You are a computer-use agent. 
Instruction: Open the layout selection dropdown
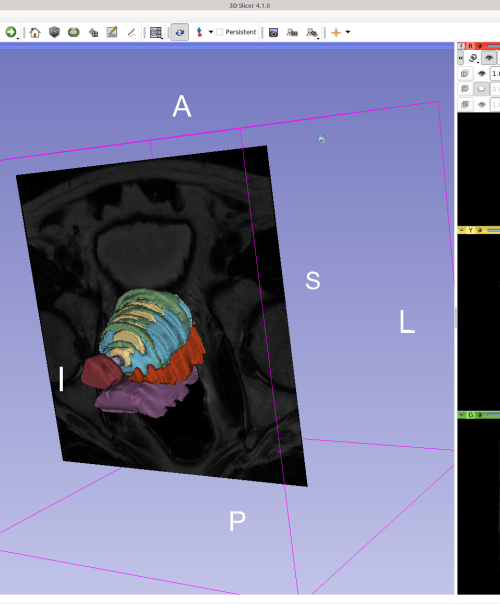coord(156,32)
